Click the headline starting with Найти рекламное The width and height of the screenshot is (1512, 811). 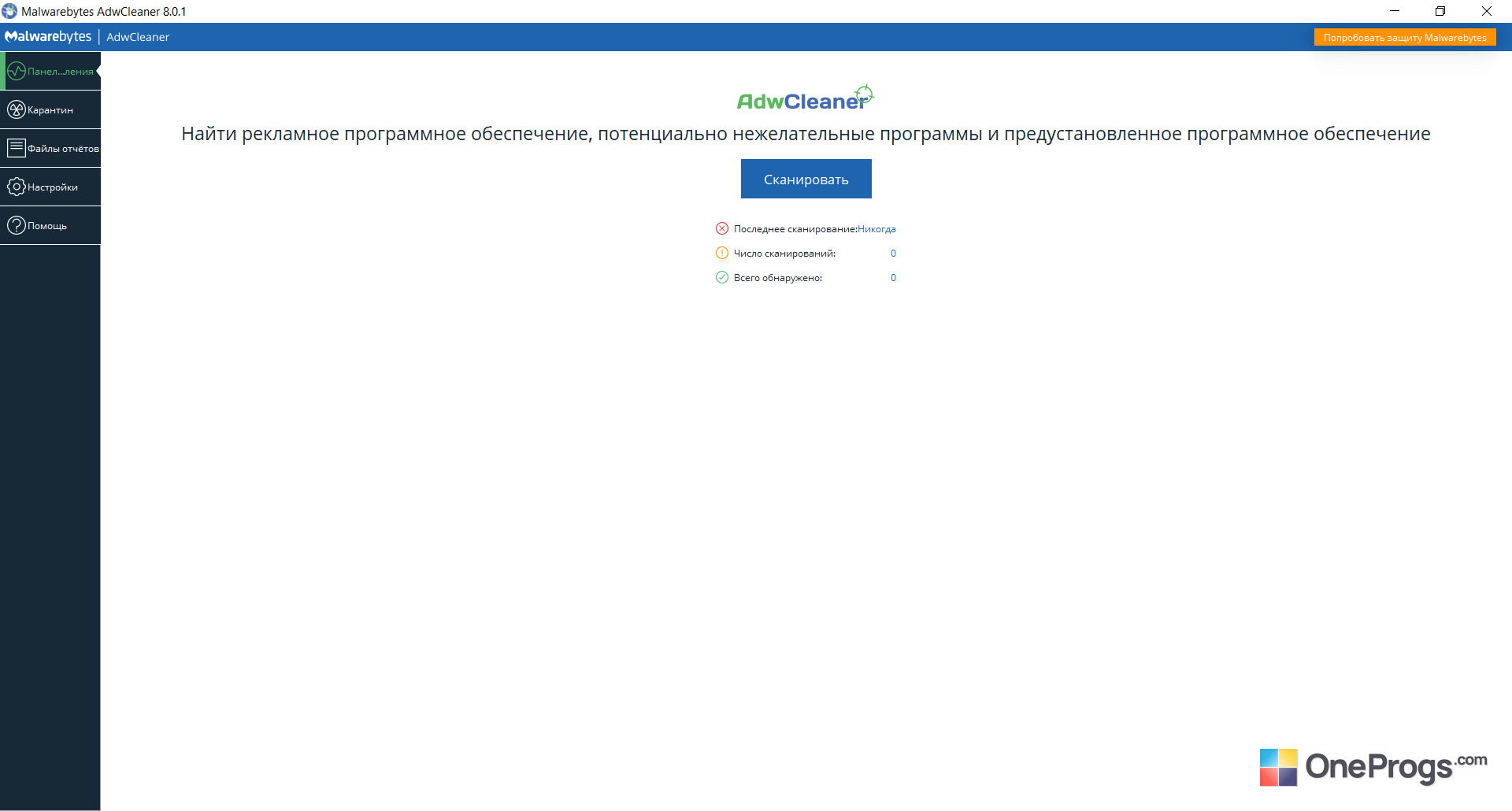(806, 134)
